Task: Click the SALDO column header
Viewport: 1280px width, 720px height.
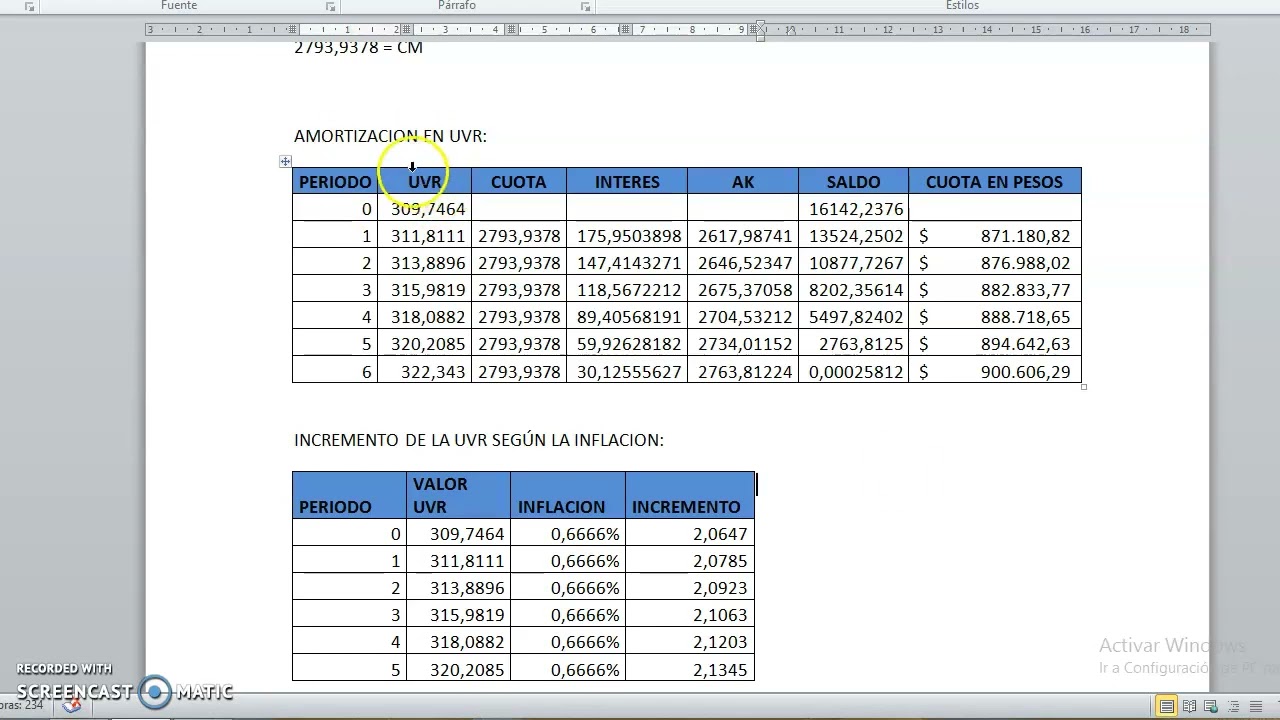Action: click(x=853, y=181)
